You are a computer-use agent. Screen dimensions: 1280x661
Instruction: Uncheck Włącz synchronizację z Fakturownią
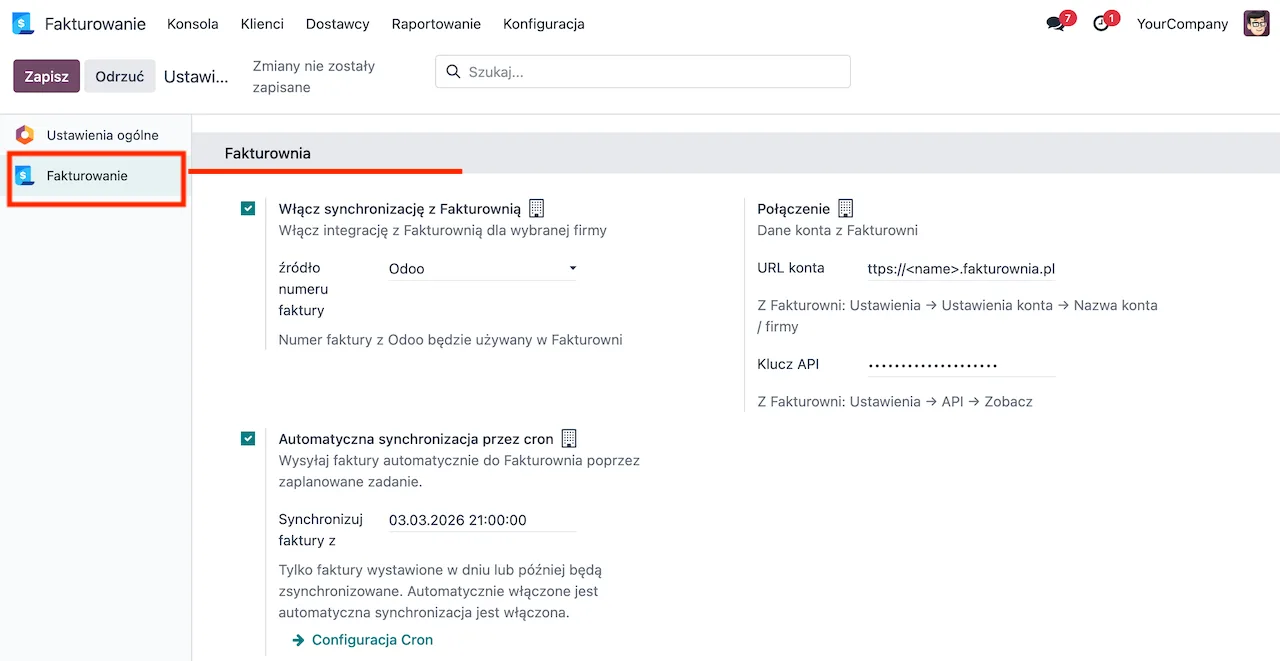click(247, 208)
